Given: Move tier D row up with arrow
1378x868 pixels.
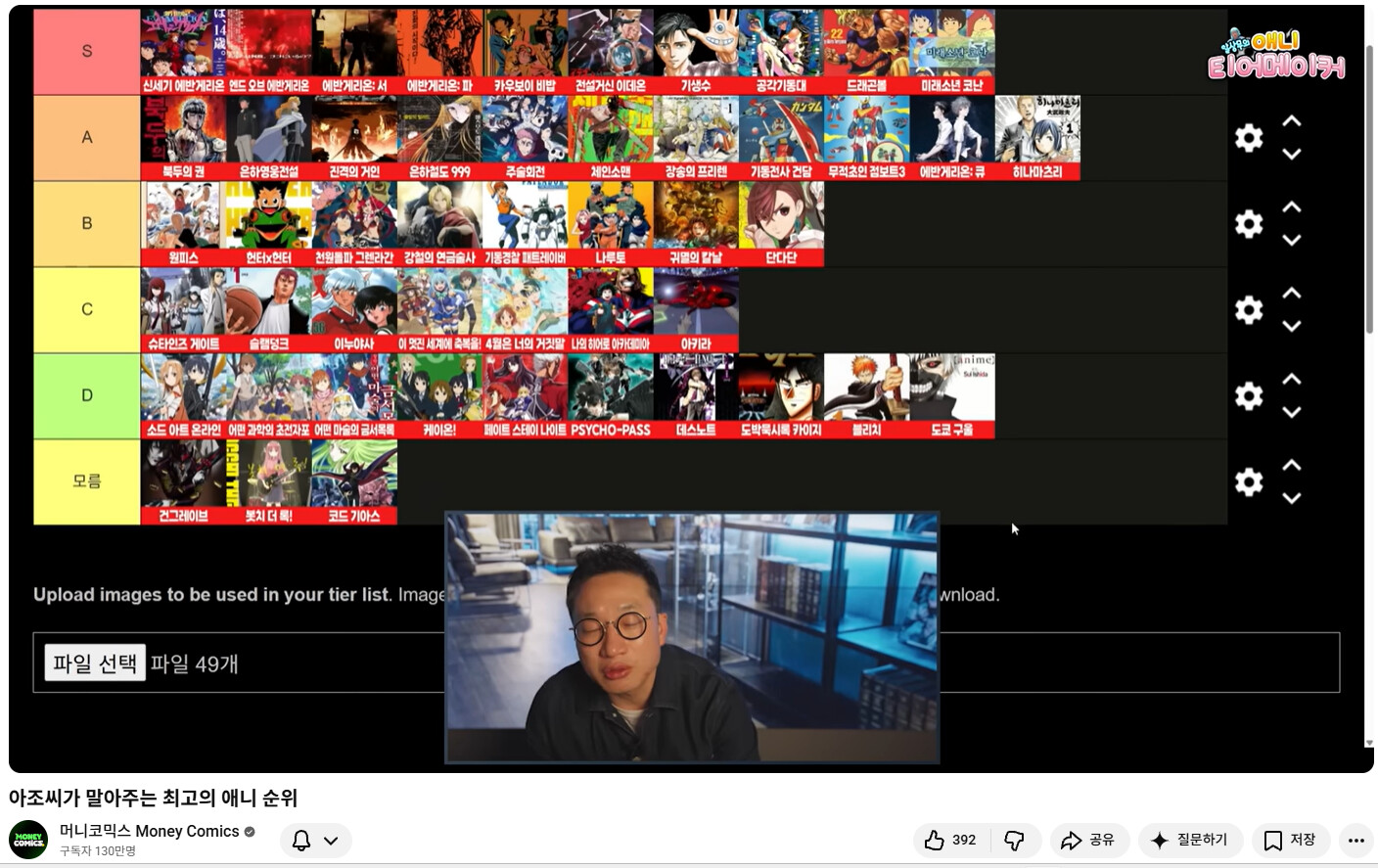Looking at the screenshot, I should pos(1292,380).
